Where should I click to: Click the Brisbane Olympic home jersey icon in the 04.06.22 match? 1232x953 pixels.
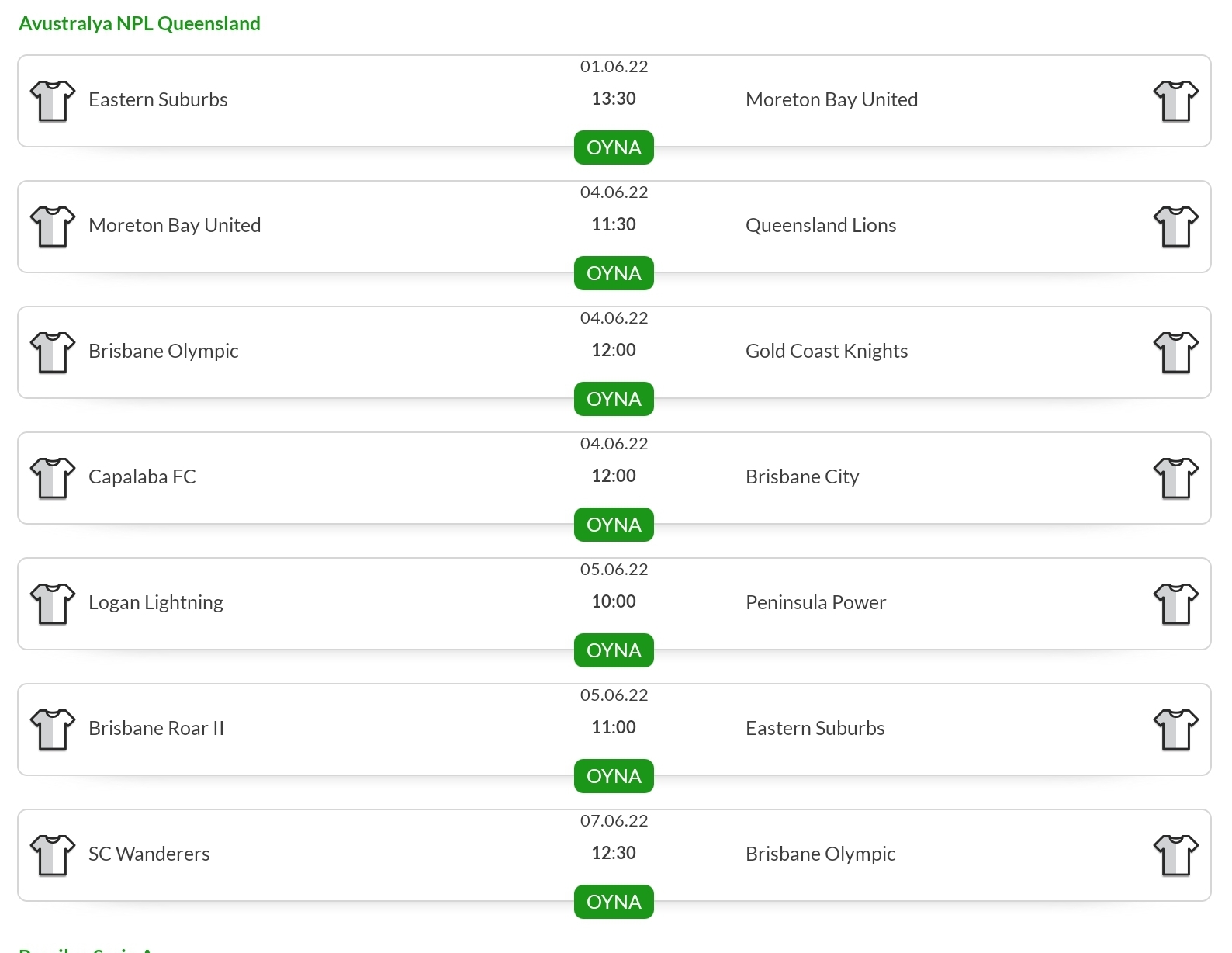click(x=53, y=352)
